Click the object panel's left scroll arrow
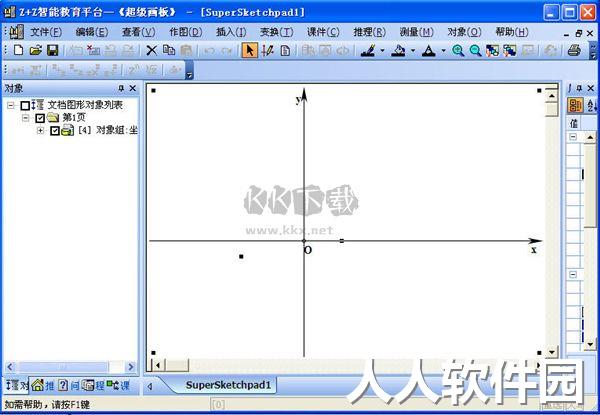600x415 pixels. click(10, 367)
